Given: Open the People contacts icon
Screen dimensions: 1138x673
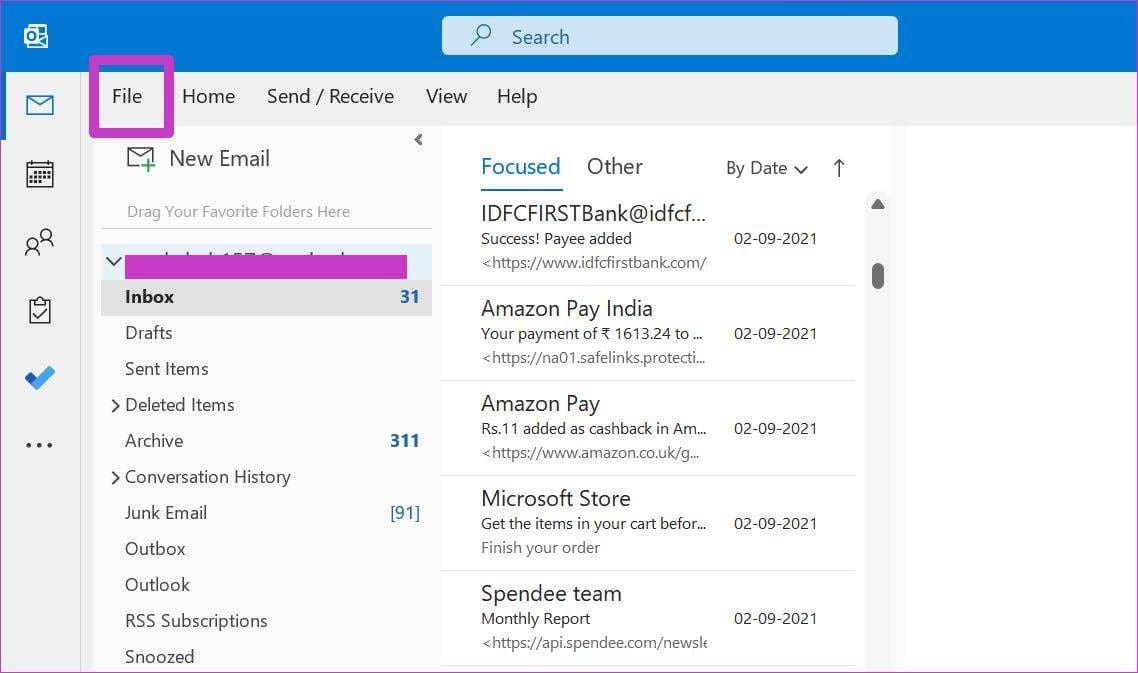Looking at the screenshot, I should 39,242.
